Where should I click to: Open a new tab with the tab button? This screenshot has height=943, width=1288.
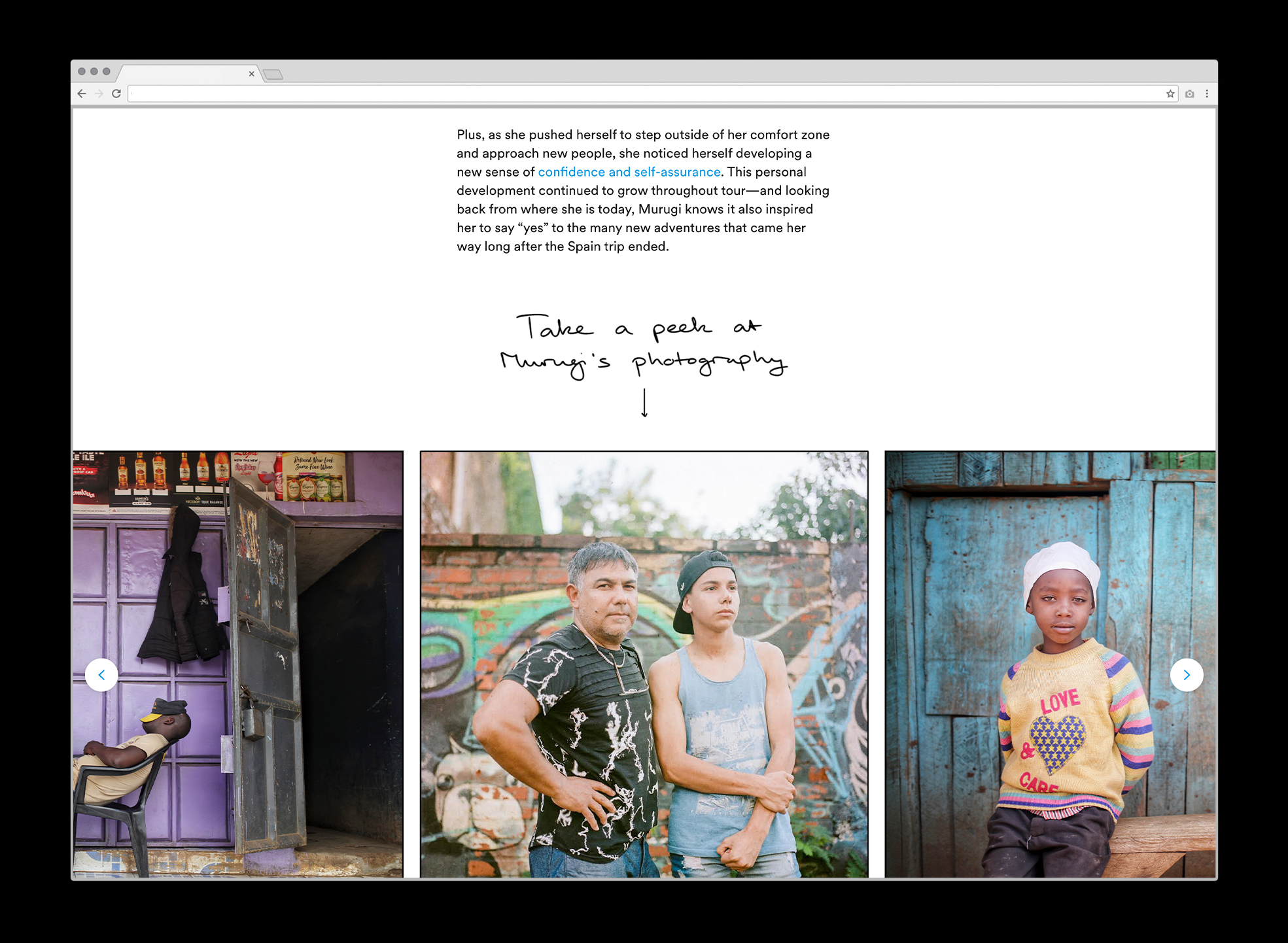273,75
